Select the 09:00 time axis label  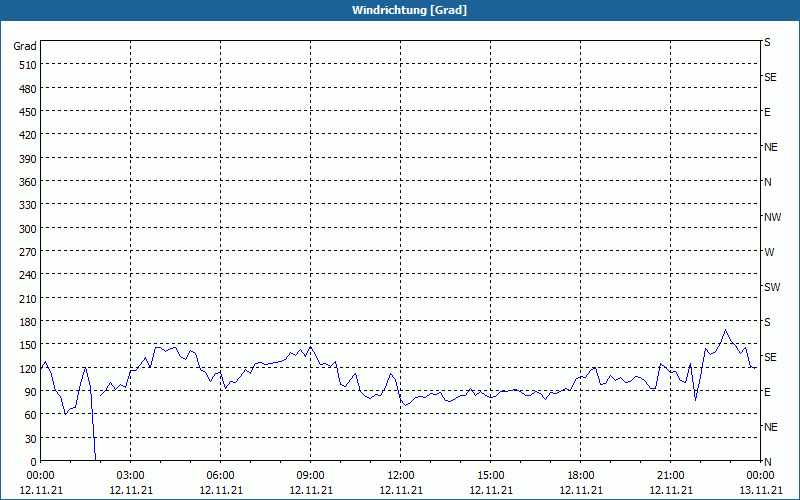pyautogui.click(x=310, y=476)
